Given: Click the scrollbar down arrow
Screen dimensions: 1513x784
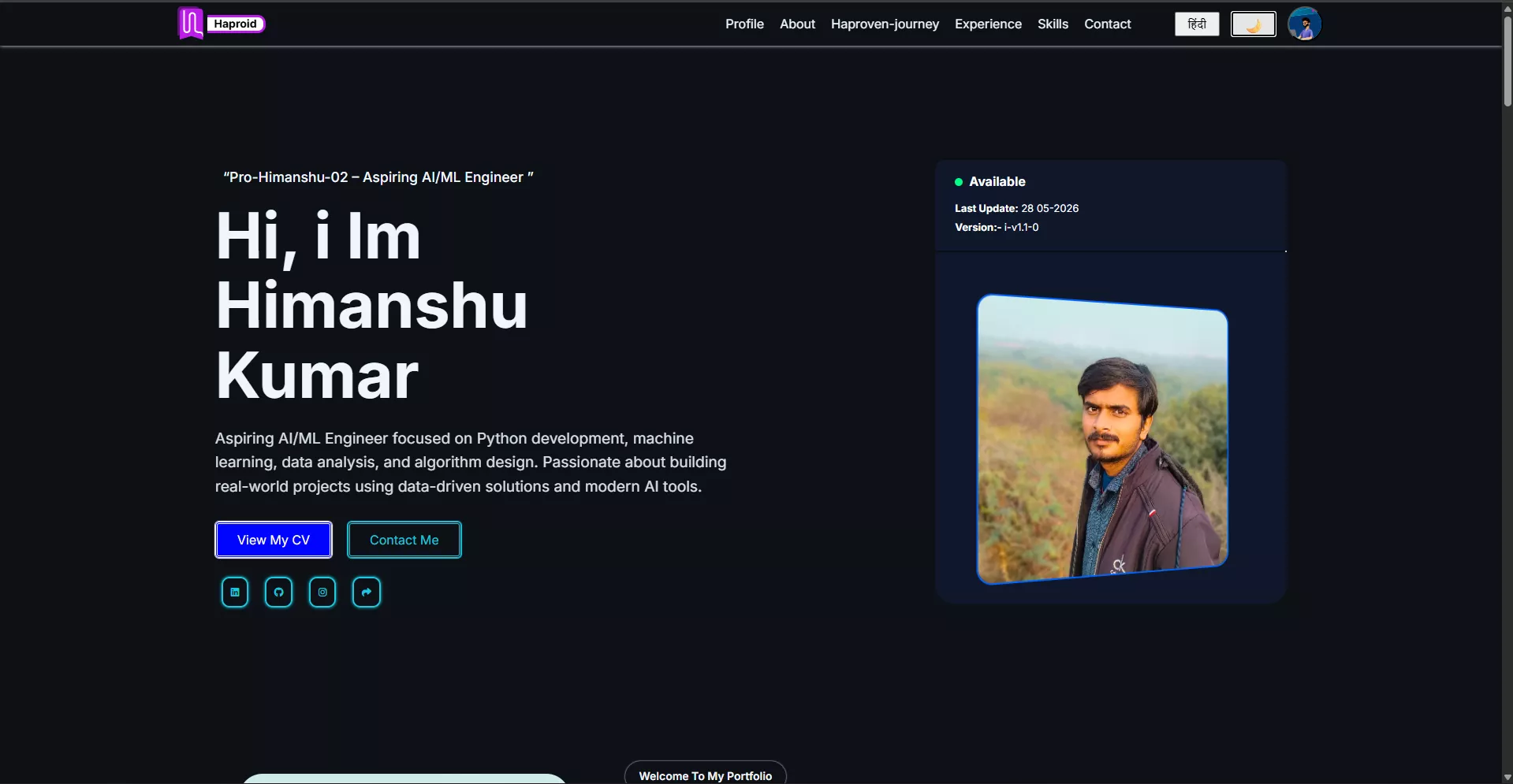Looking at the screenshot, I should [x=1507, y=778].
